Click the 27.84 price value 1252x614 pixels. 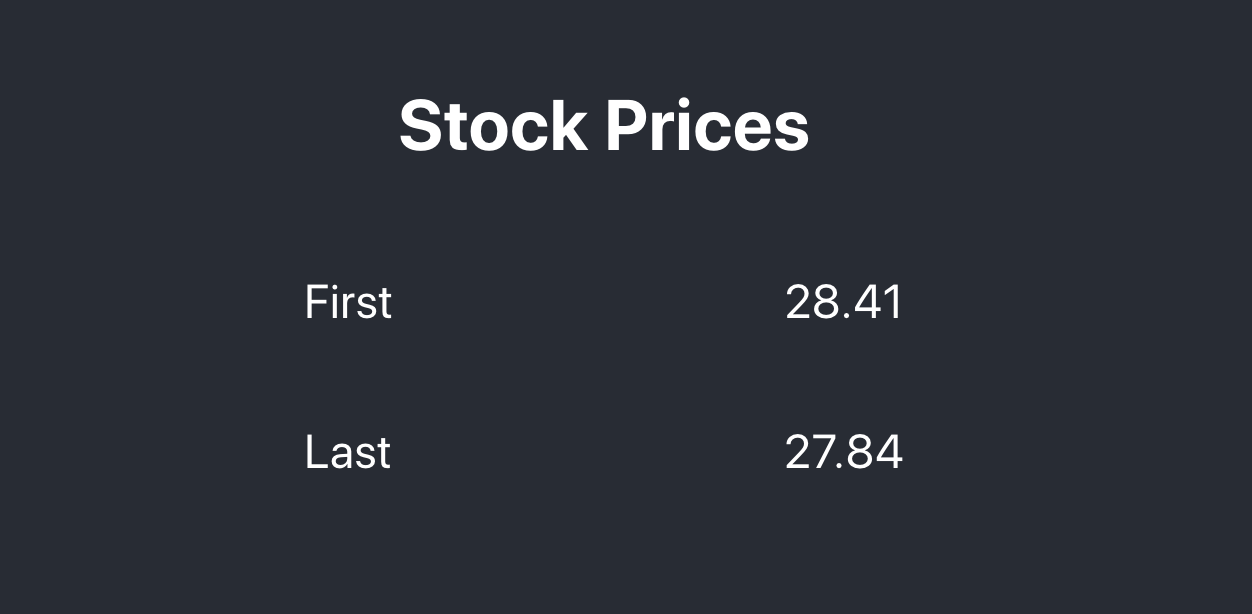844,452
